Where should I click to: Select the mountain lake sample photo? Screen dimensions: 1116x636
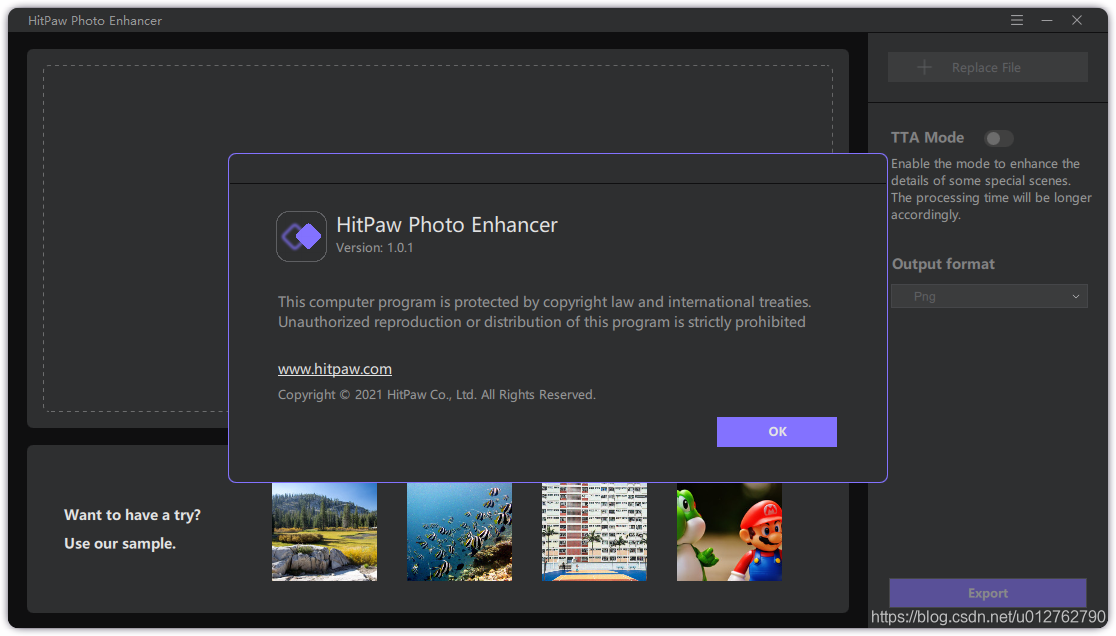pyautogui.click(x=325, y=532)
